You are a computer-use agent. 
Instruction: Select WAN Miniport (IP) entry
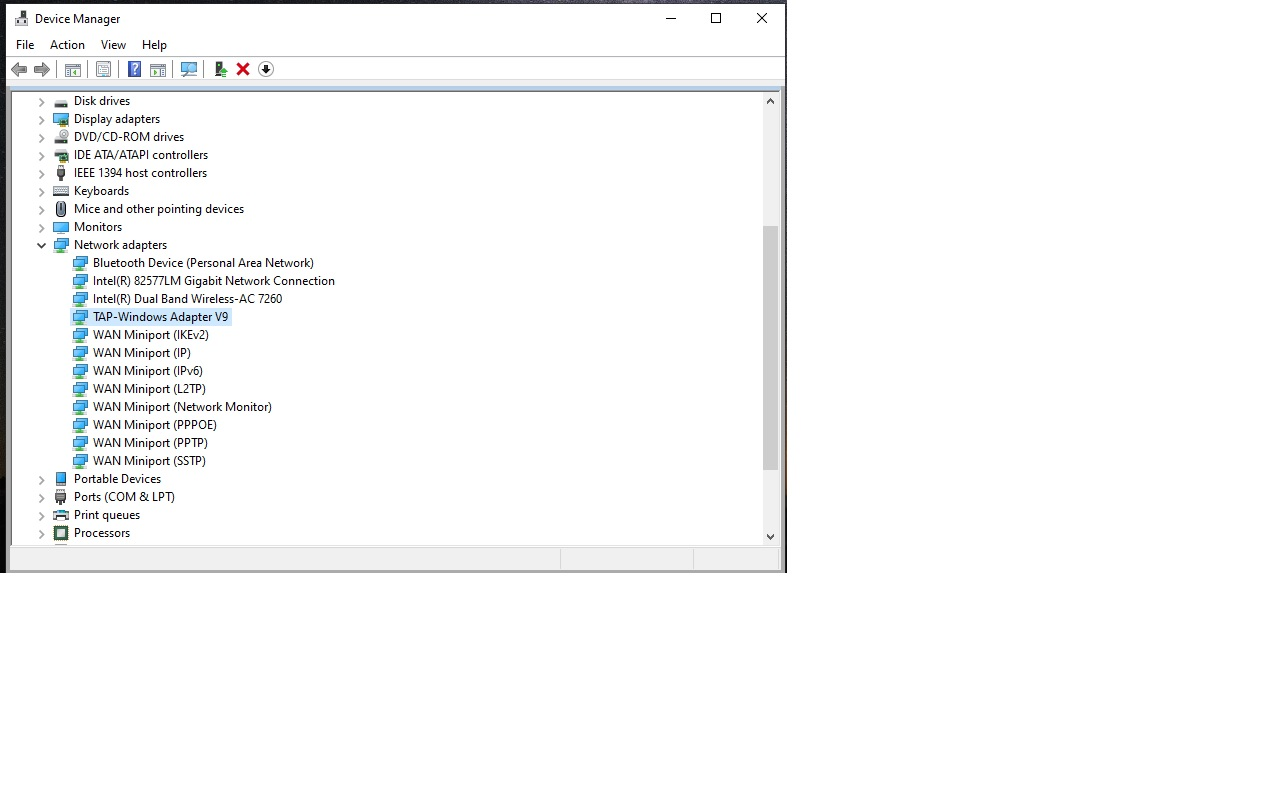[x=142, y=353]
